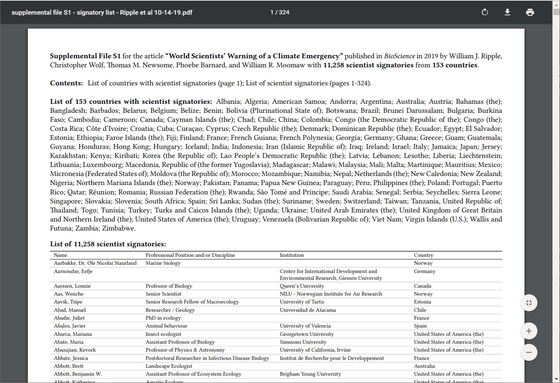Select the name 'Abadie, Juliet'

[69, 318]
